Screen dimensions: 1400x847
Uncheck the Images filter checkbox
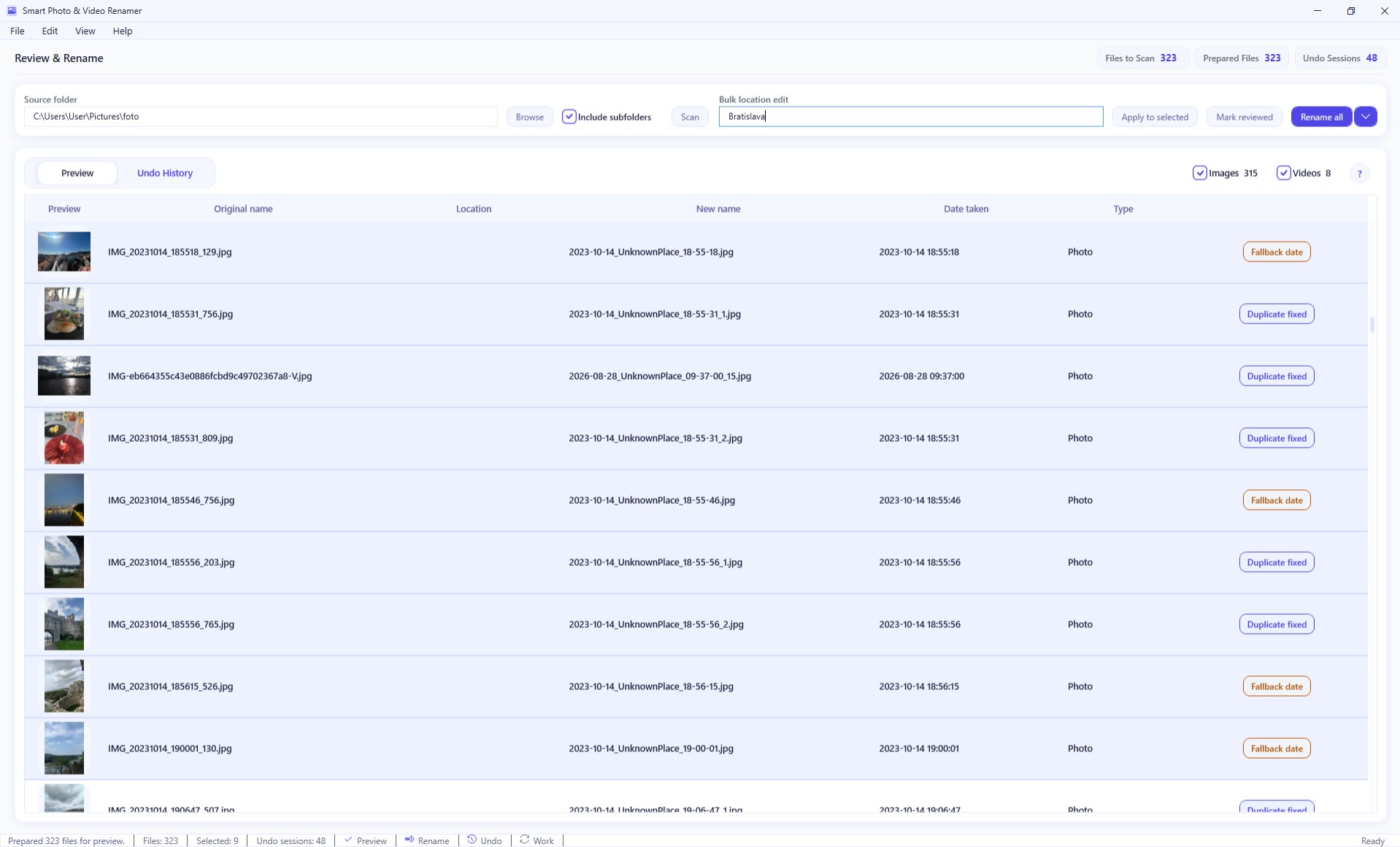1199,173
